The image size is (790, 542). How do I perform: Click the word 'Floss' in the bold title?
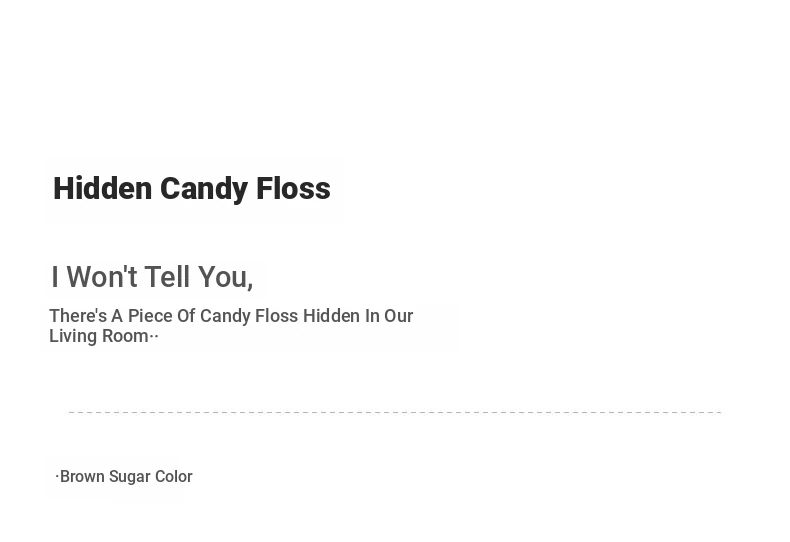point(293,188)
